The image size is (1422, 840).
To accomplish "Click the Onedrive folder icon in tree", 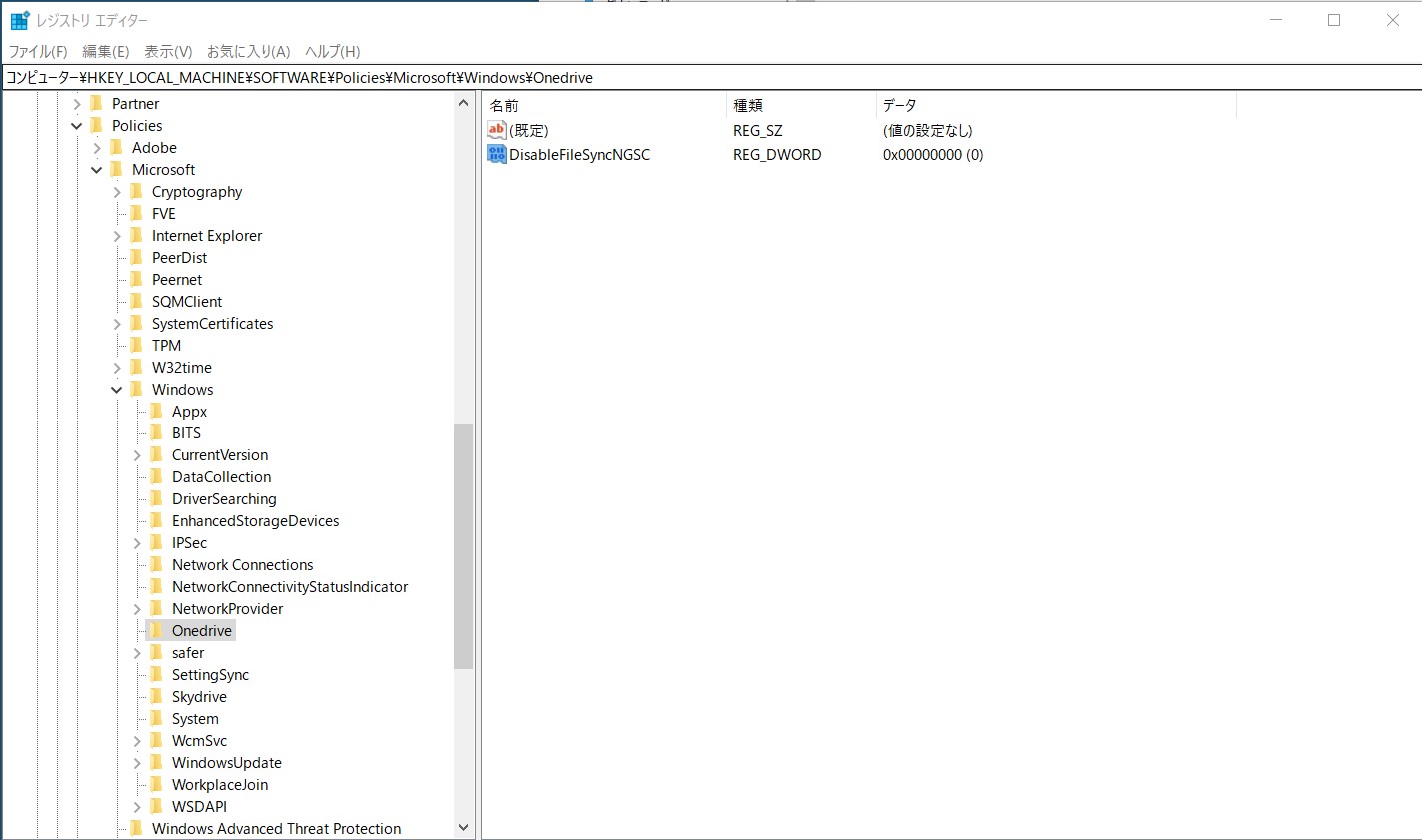I will (x=156, y=631).
